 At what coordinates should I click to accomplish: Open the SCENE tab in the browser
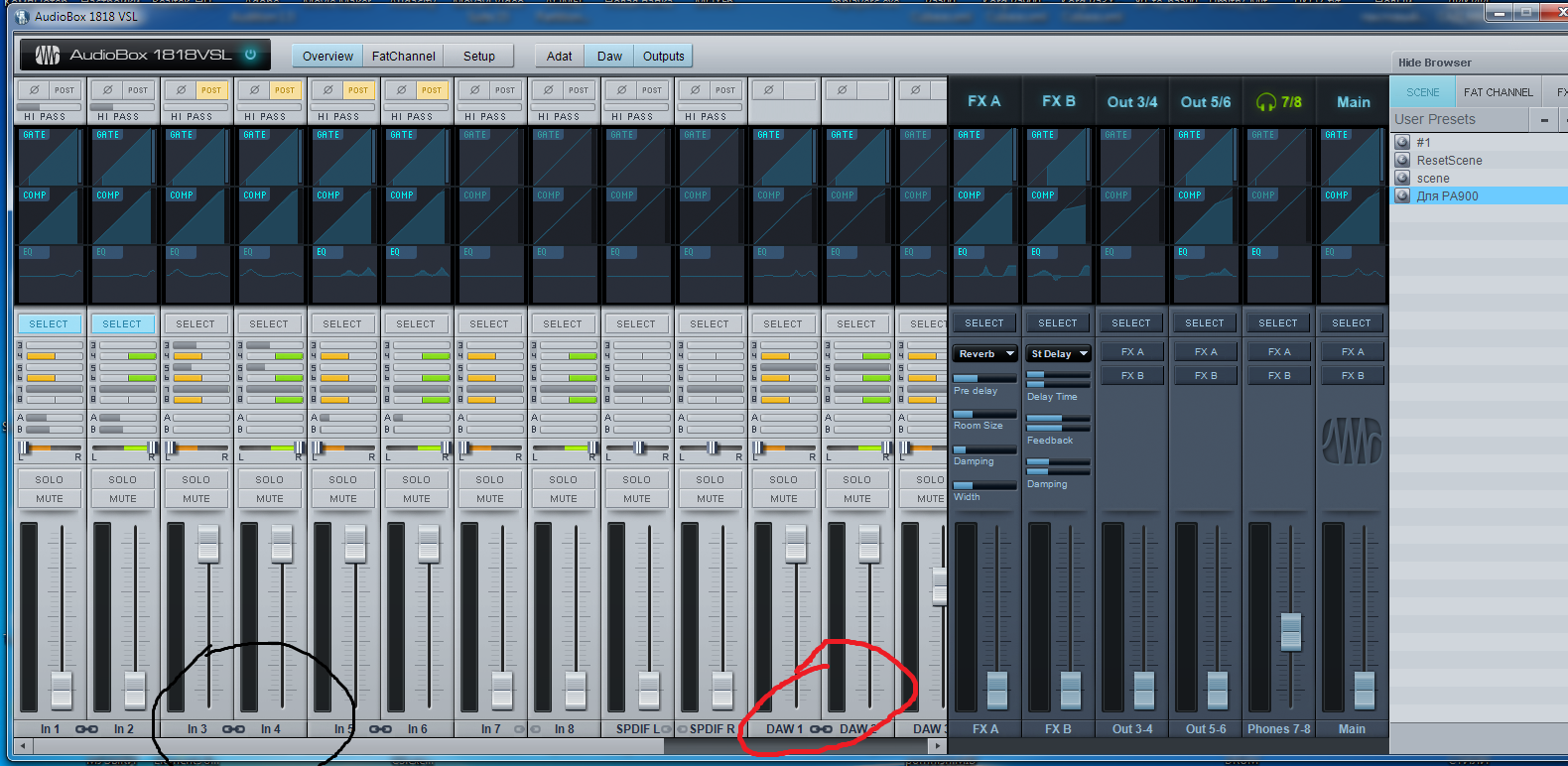pyautogui.click(x=1422, y=92)
